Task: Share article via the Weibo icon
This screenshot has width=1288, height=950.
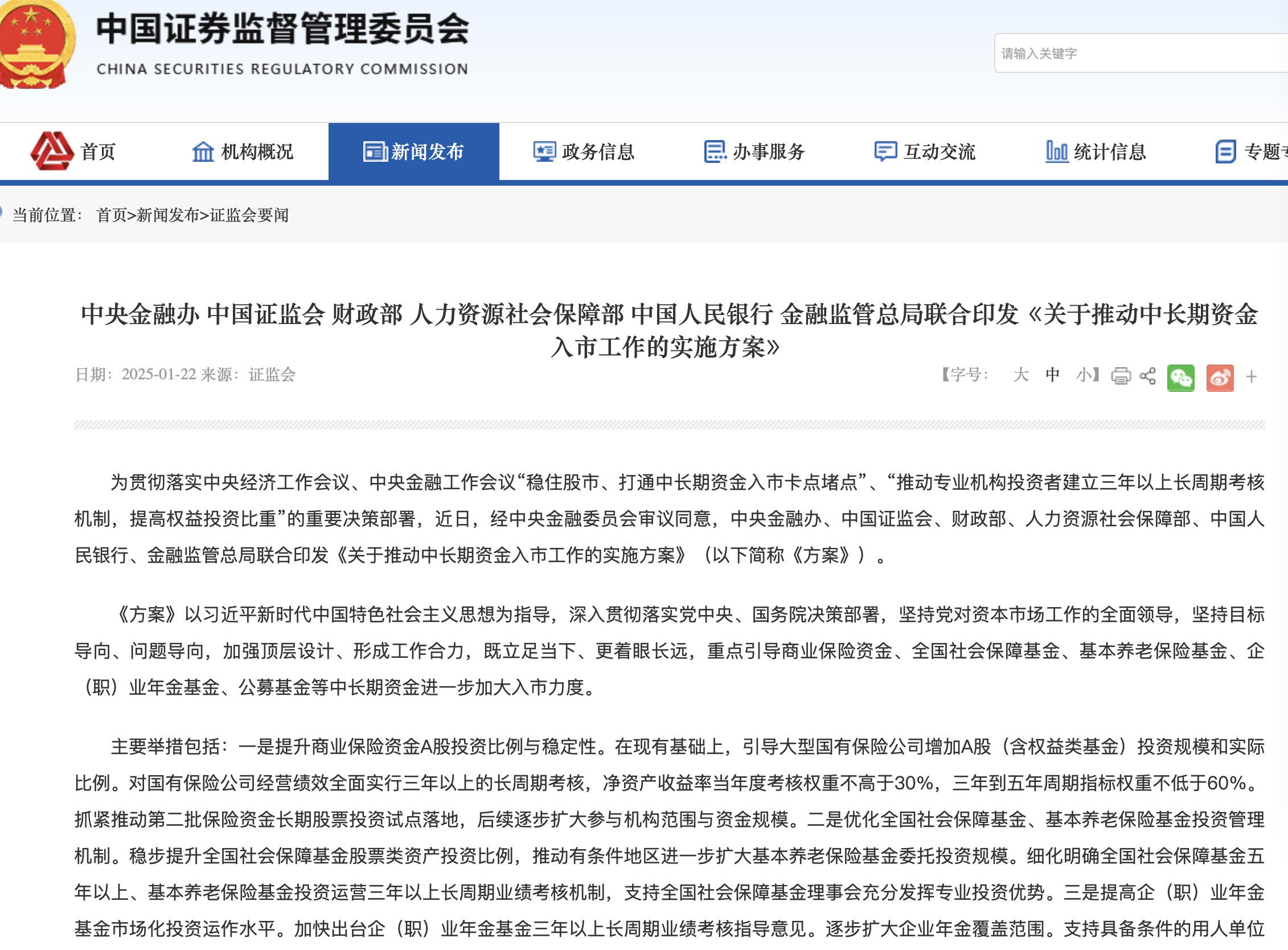Action: [x=1220, y=378]
